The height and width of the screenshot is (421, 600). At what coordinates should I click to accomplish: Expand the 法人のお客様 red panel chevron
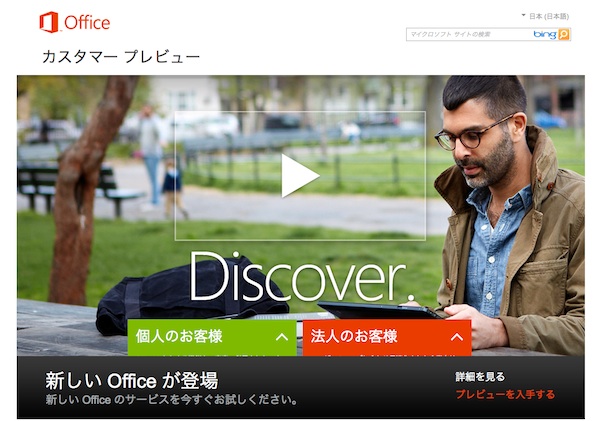click(457, 337)
